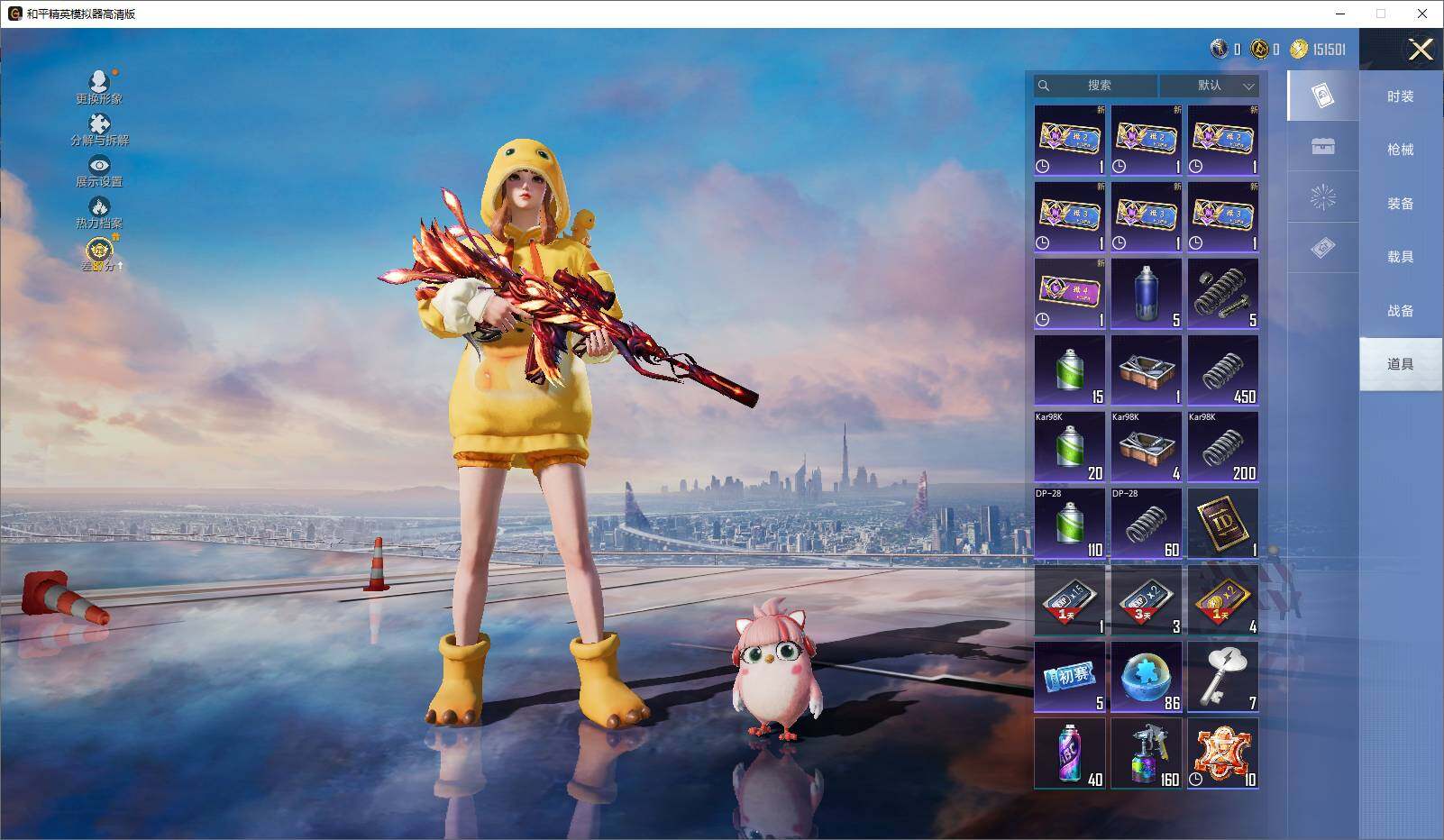Image resolution: width=1444 pixels, height=840 pixels.
Task: Select the 道具 tab
Action: coord(1401,364)
